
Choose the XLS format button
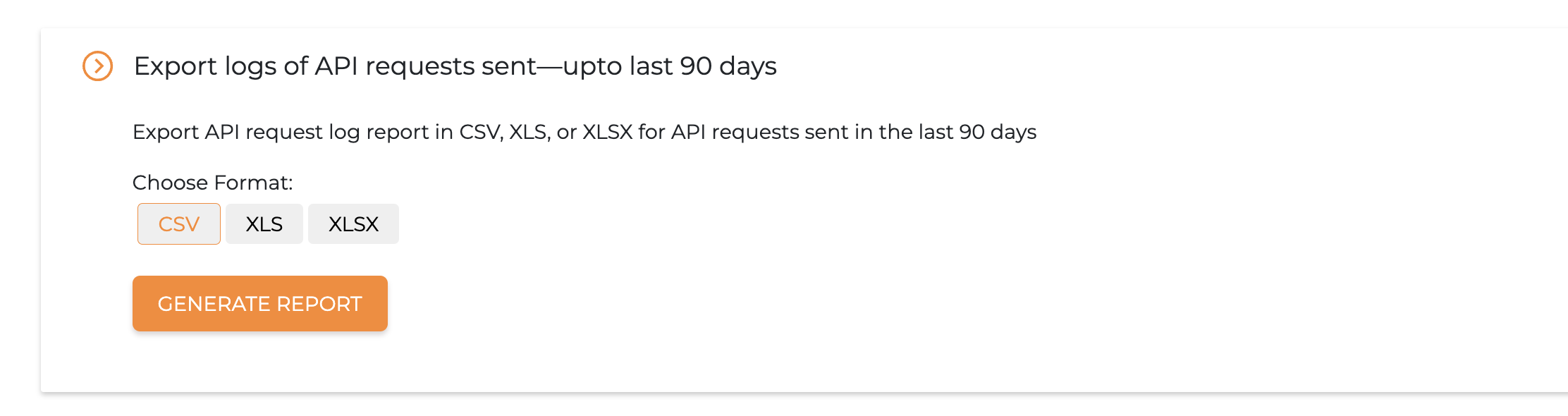point(264,224)
